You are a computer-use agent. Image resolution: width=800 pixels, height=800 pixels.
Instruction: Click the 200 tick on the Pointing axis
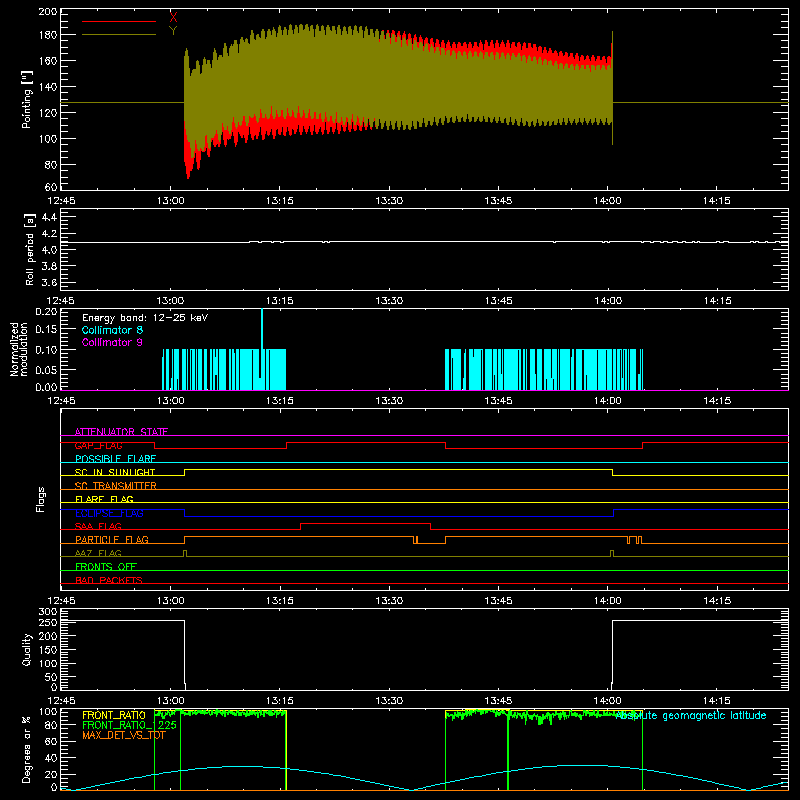[48, 12]
